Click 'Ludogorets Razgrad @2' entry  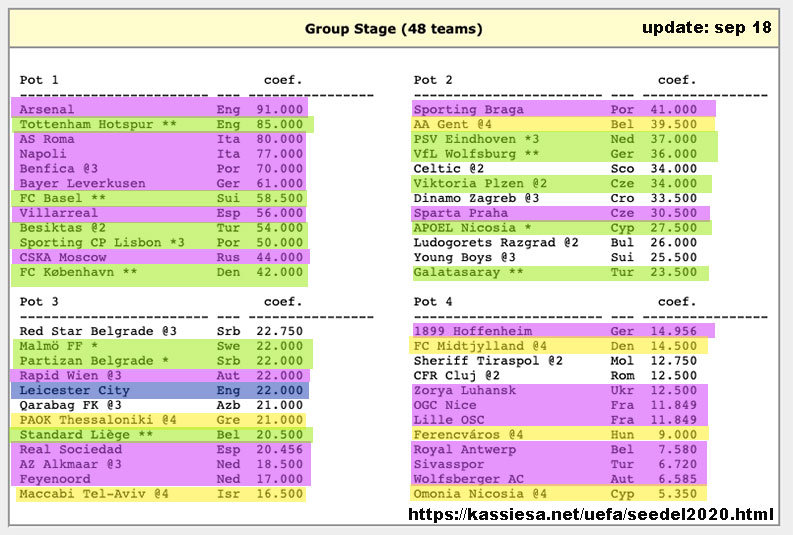point(496,242)
